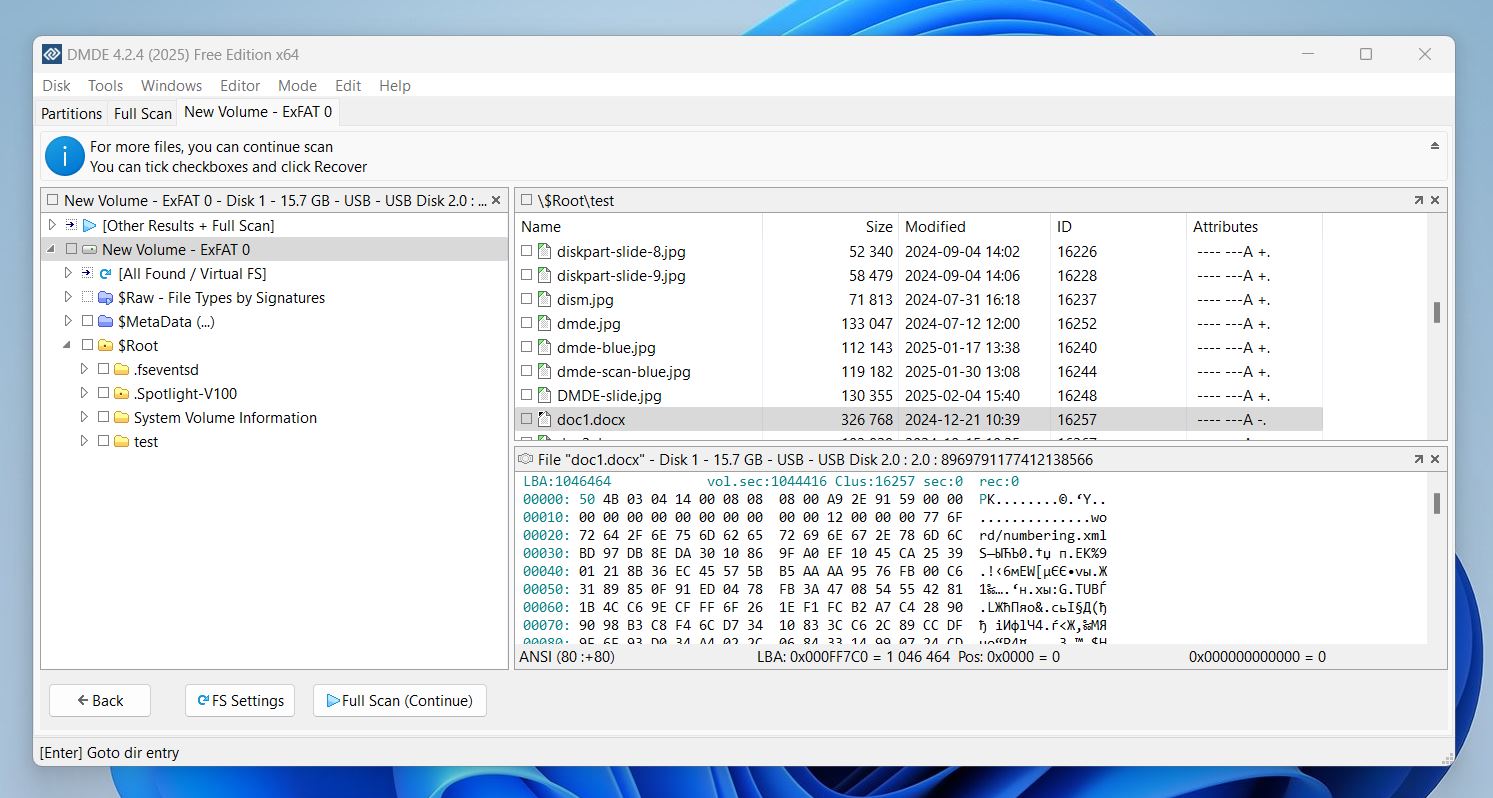
Task: Expand the Other Results + Full Scan node
Action: pyautogui.click(x=52, y=226)
